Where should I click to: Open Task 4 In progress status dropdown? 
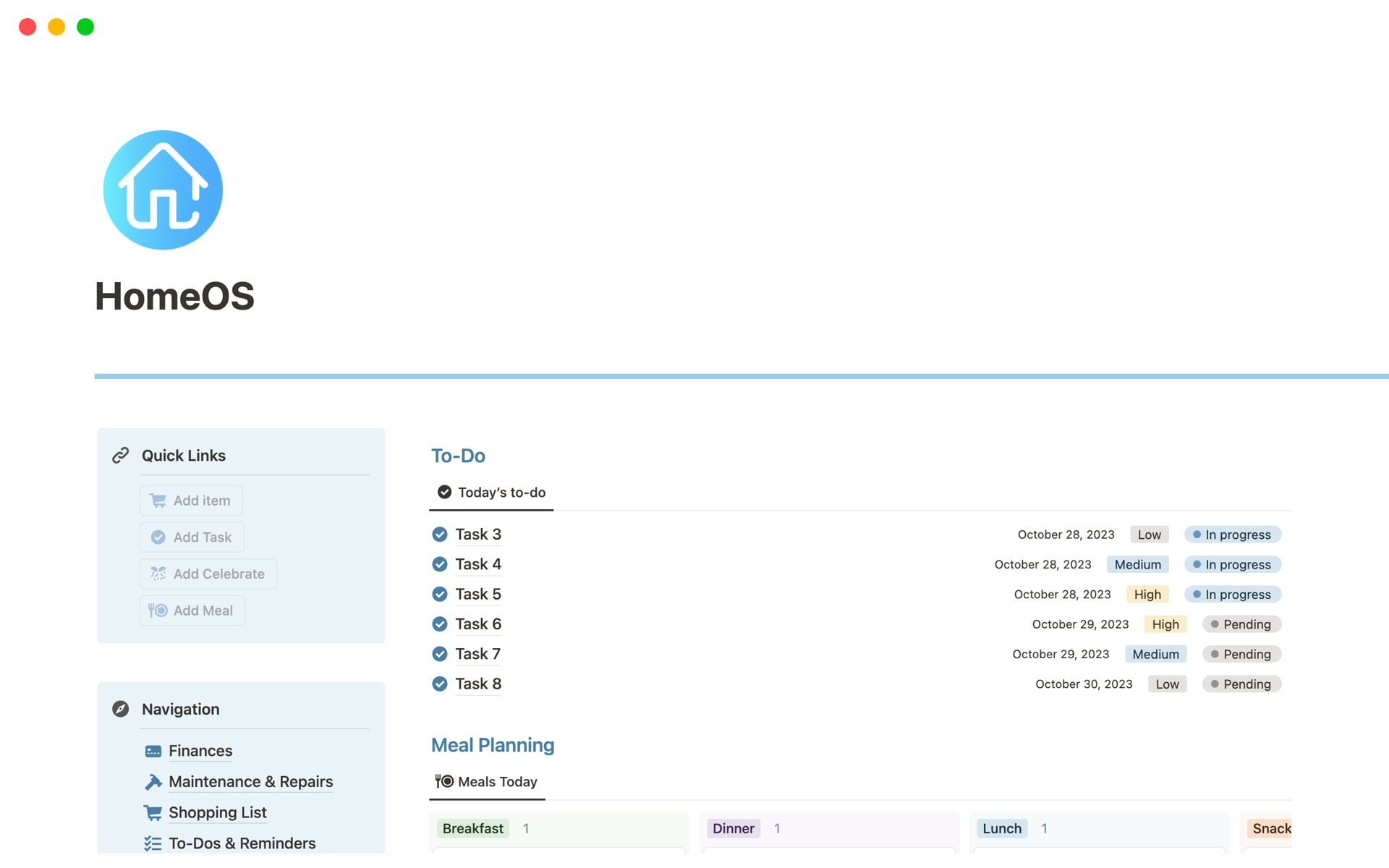1232,564
